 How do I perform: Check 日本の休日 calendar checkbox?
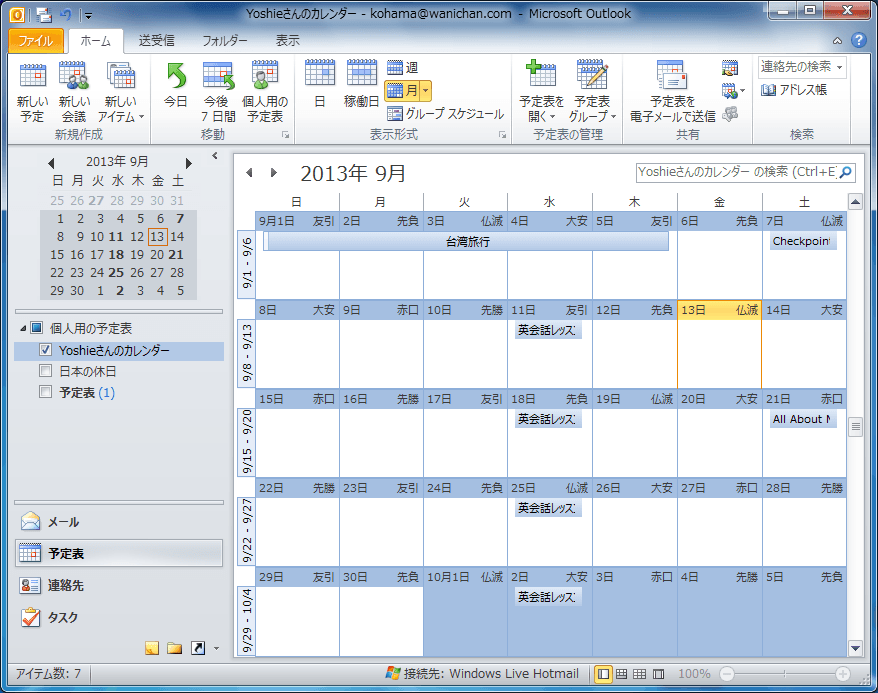pyautogui.click(x=46, y=371)
